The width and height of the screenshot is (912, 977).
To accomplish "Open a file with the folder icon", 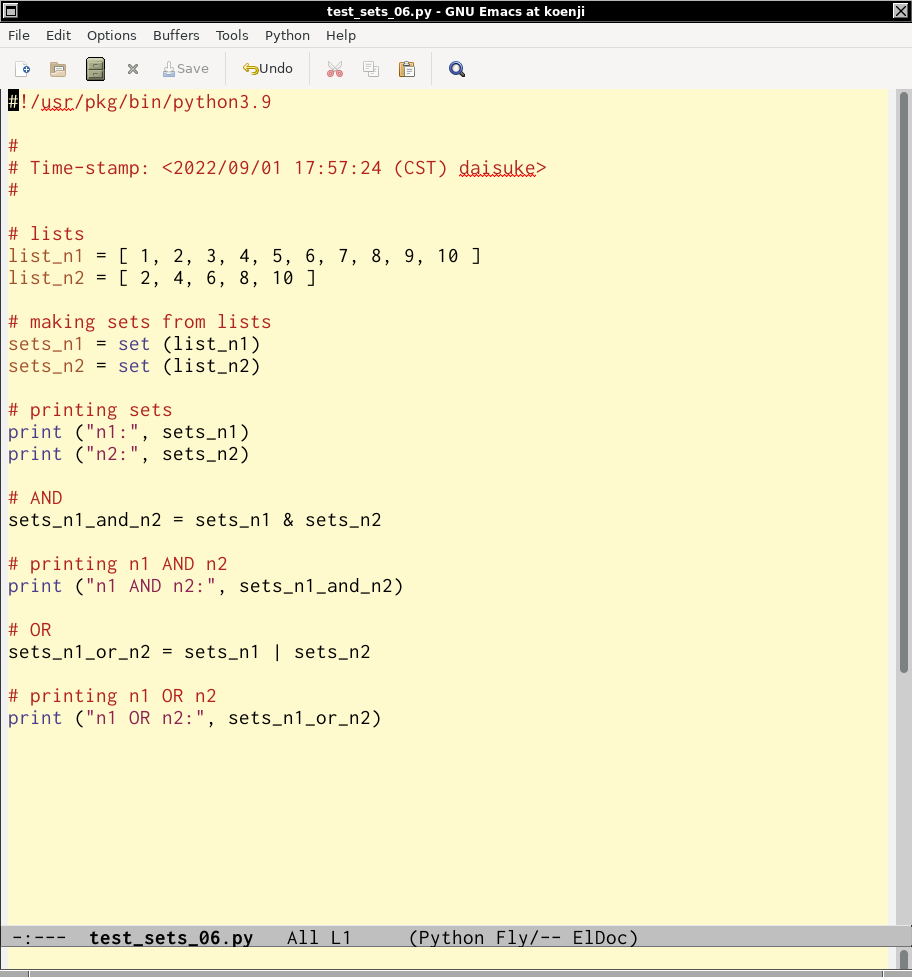I will 58,69.
